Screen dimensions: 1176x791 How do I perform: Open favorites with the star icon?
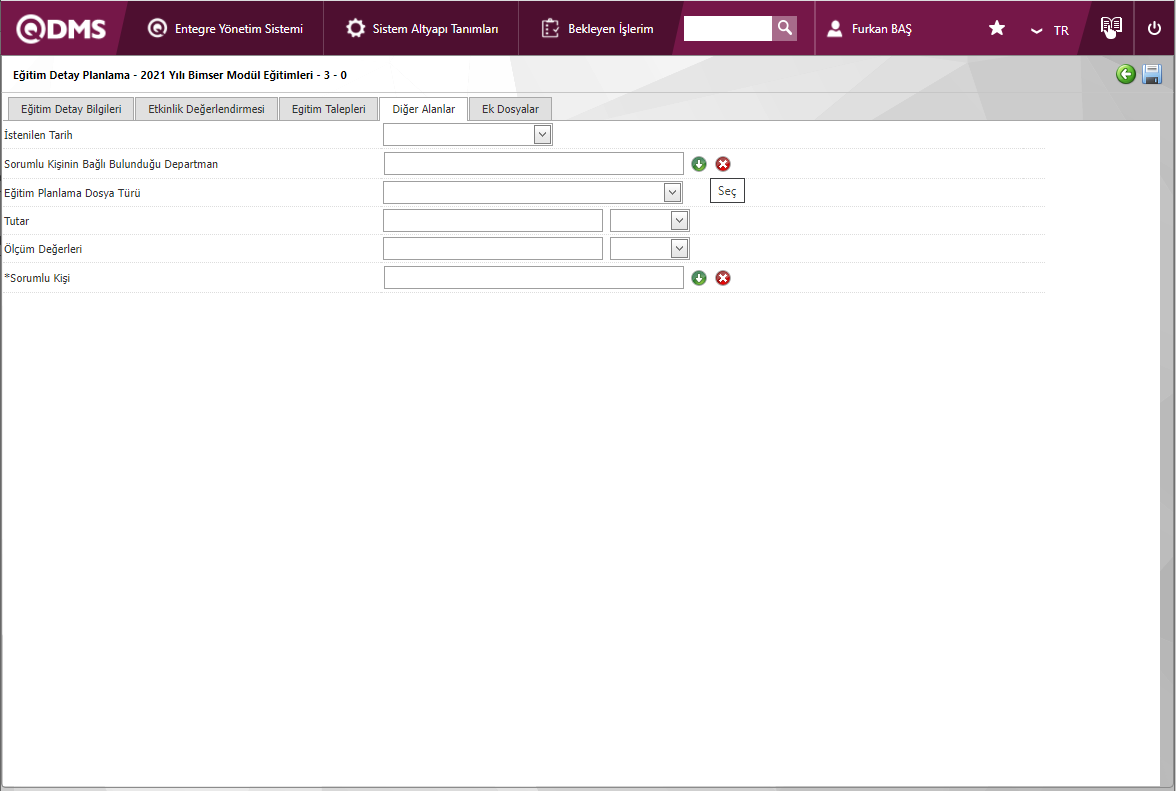click(x=997, y=29)
